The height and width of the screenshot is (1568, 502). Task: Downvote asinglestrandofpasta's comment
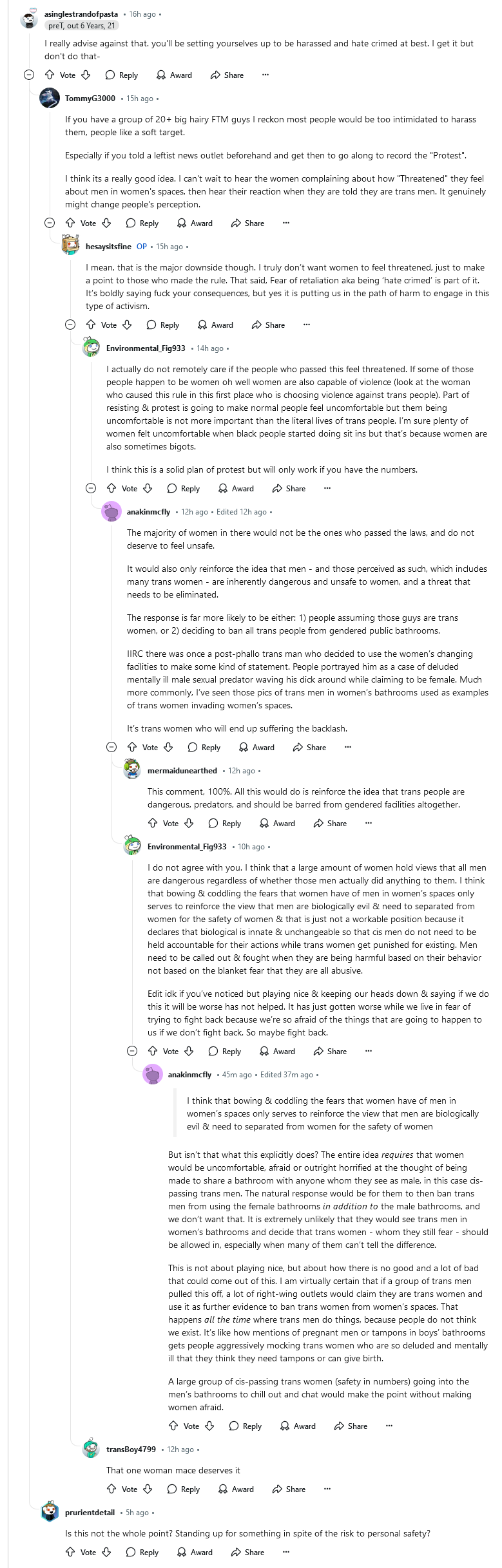(x=86, y=75)
